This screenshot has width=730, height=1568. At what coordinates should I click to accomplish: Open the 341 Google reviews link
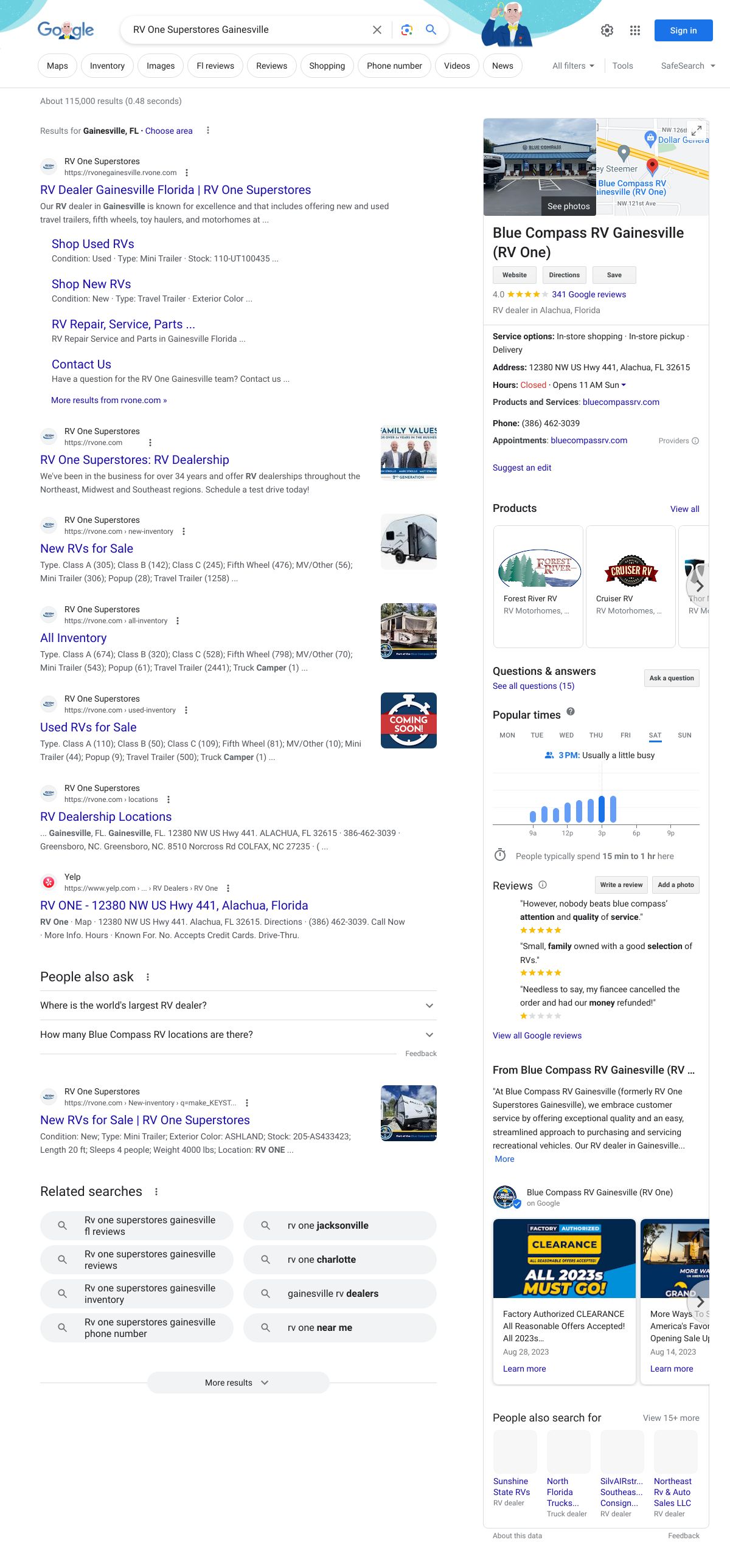click(588, 295)
